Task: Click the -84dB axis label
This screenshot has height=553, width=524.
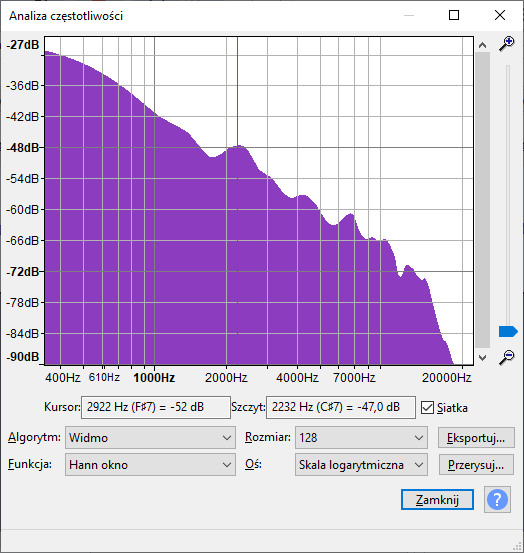Action: point(23,334)
